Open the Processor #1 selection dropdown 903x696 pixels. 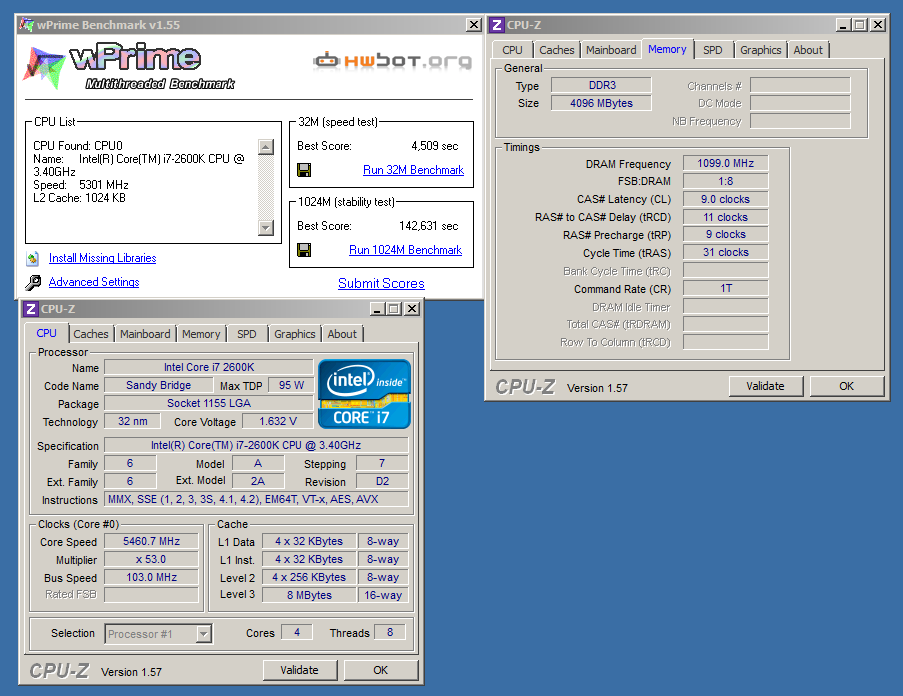203,634
